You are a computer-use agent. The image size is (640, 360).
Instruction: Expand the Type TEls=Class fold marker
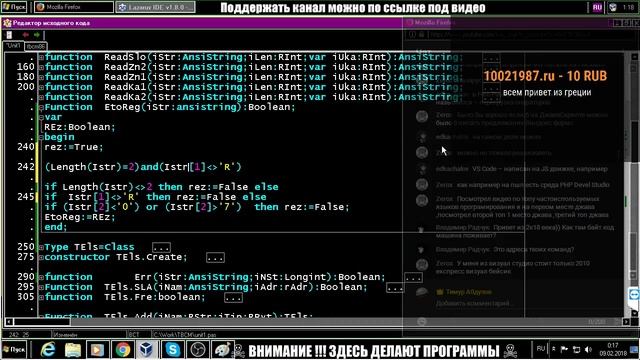pos(41,247)
